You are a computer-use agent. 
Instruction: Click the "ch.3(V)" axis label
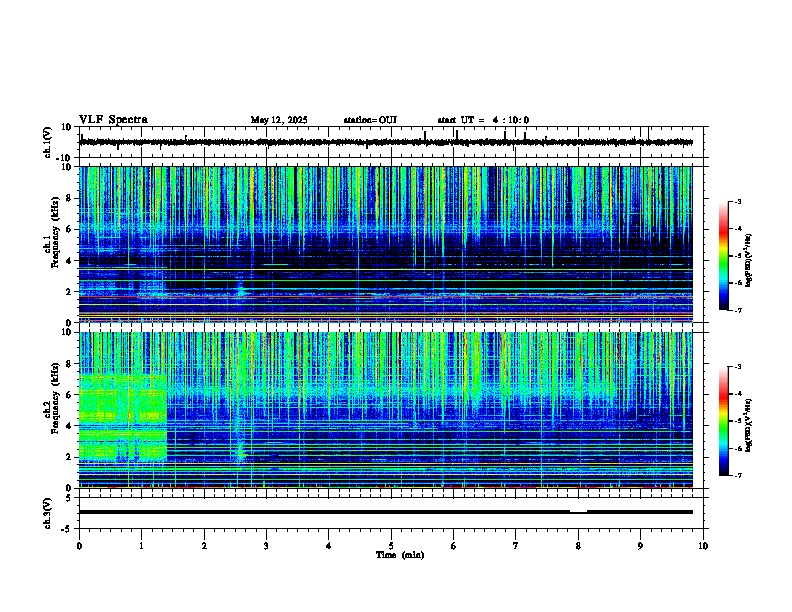pyautogui.click(x=48, y=513)
